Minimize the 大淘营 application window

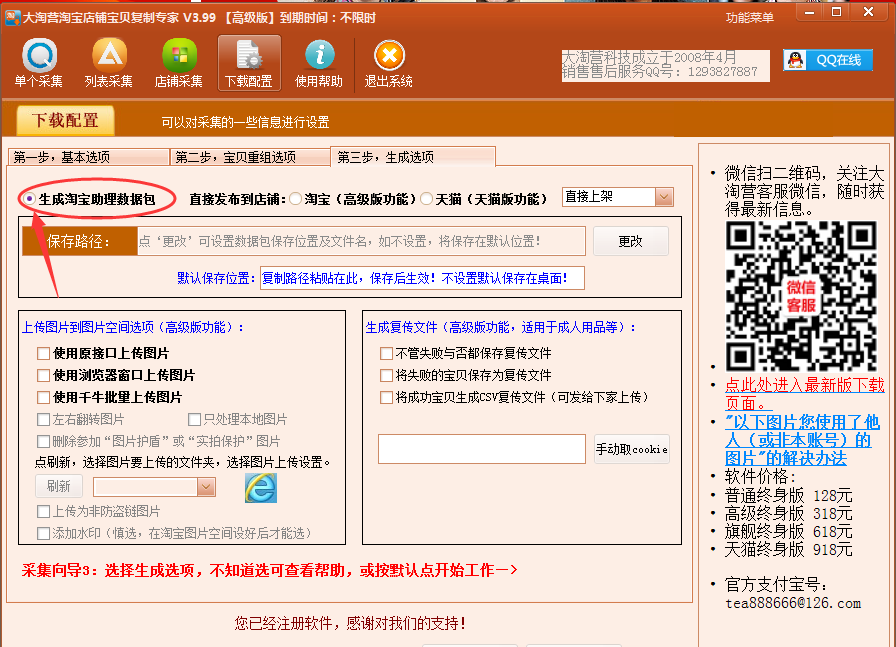point(810,12)
